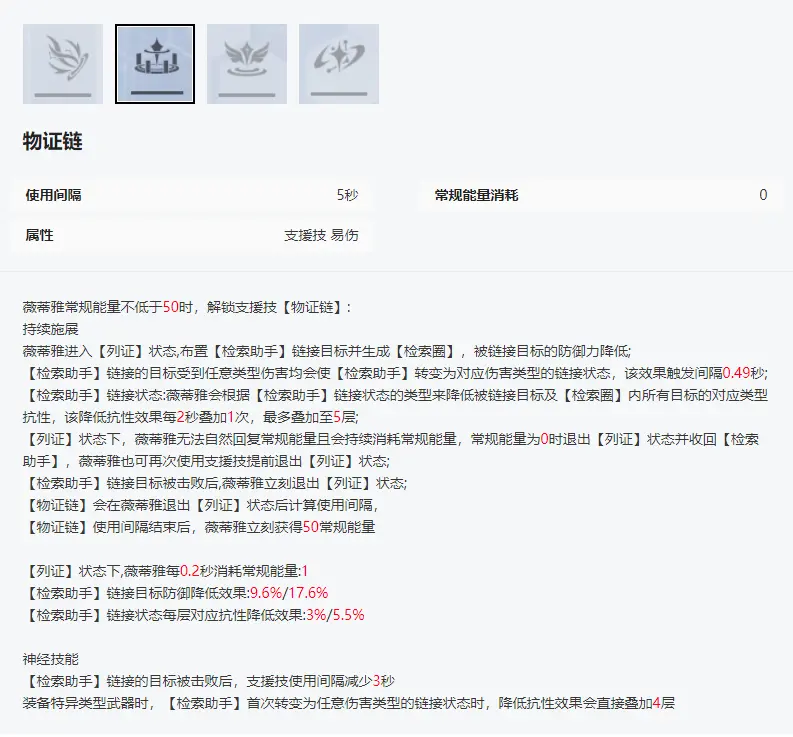This screenshot has height=737, width=793.
Task: Choose the fourth skill icon with orbiting star
Action: click(338, 64)
